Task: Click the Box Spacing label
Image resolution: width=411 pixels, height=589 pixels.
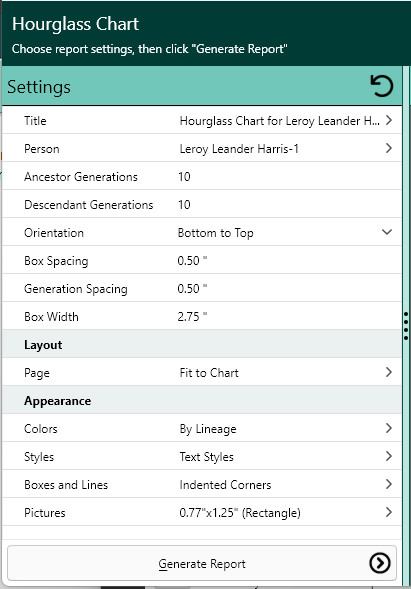Action: pyautogui.click(x=56, y=261)
